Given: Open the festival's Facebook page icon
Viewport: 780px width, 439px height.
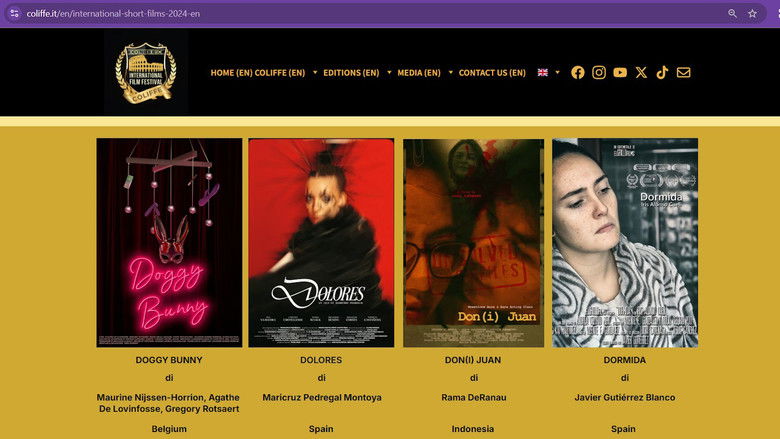Looking at the screenshot, I should tap(578, 72).
